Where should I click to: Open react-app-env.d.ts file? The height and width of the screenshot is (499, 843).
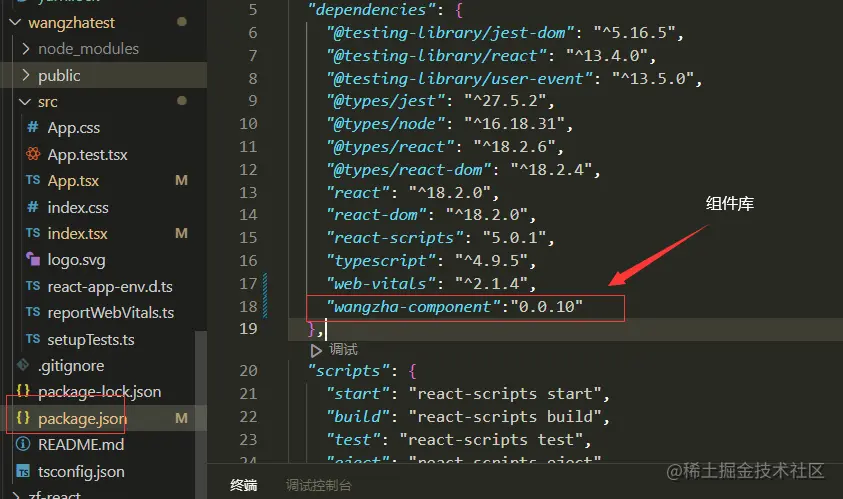[110, 287]
